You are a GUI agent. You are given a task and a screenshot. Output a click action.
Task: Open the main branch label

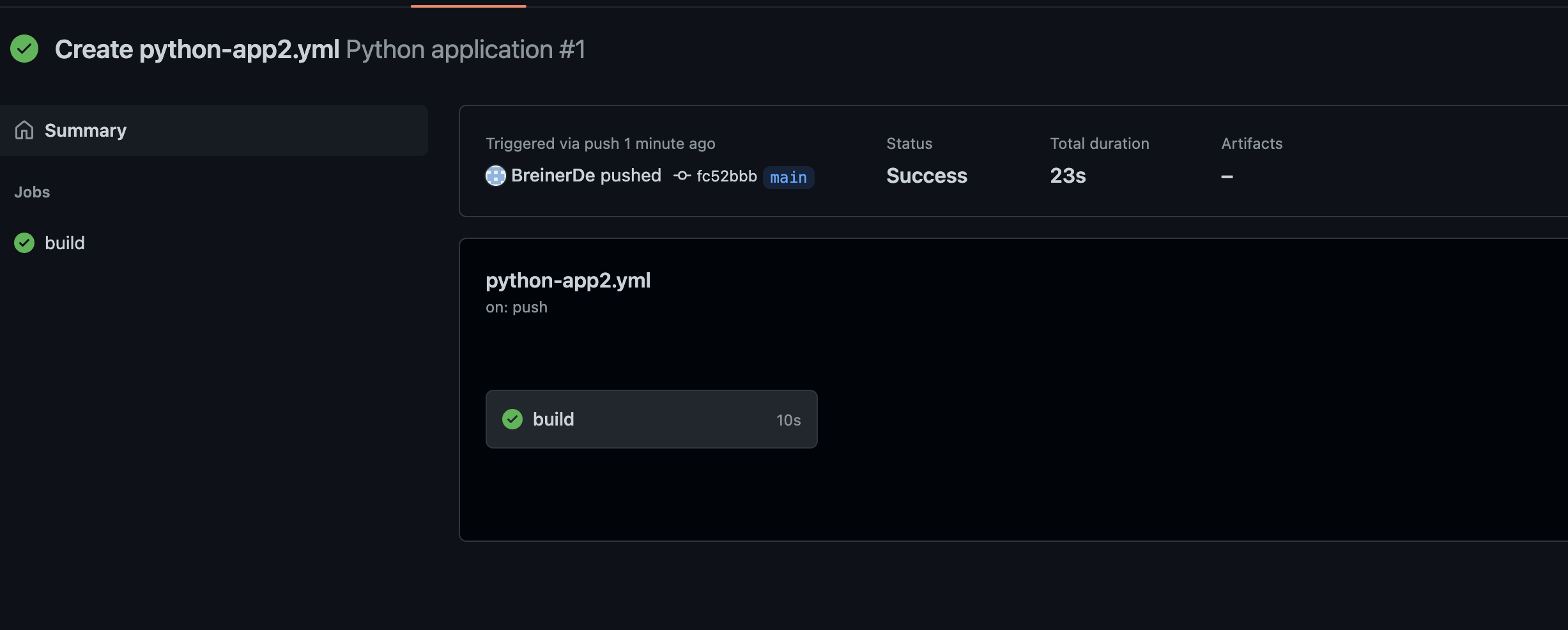788,177
